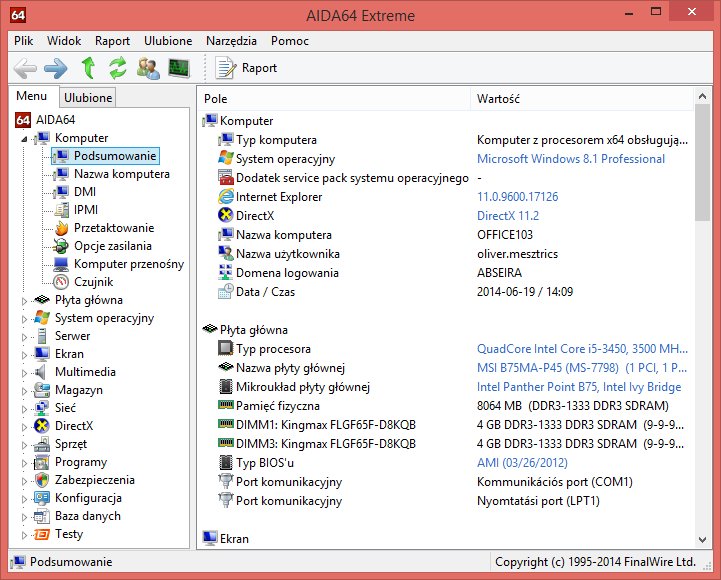Click the Wartość column header
721x580 pixels.
pyautogui.click(x=582, y=99)
